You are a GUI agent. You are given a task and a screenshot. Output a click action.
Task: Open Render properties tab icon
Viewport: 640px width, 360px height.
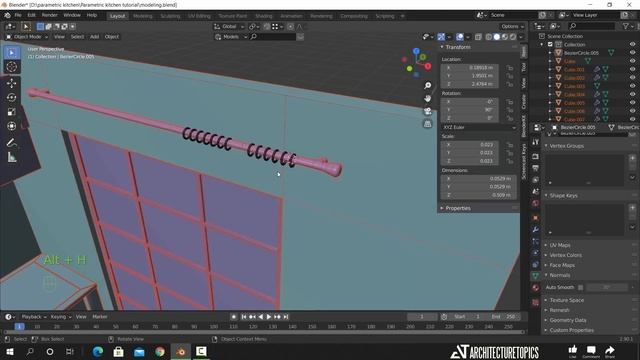[535, 157]
